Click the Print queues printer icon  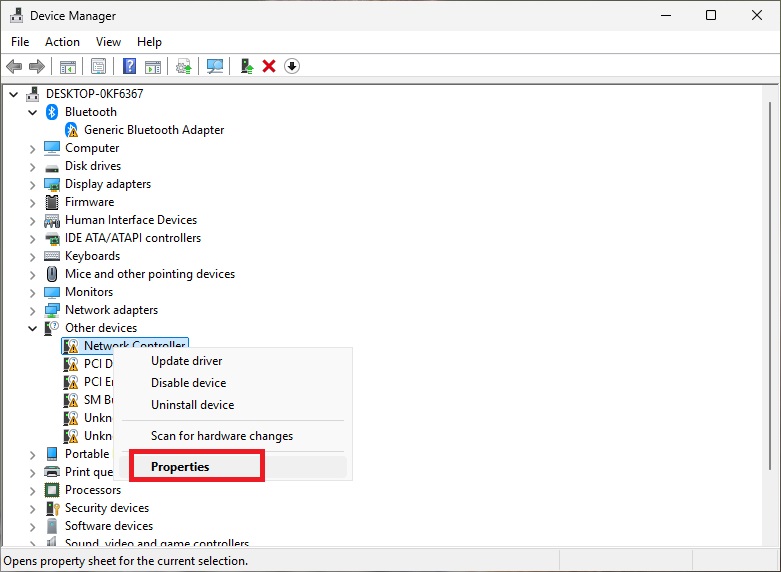pos(52,471)
